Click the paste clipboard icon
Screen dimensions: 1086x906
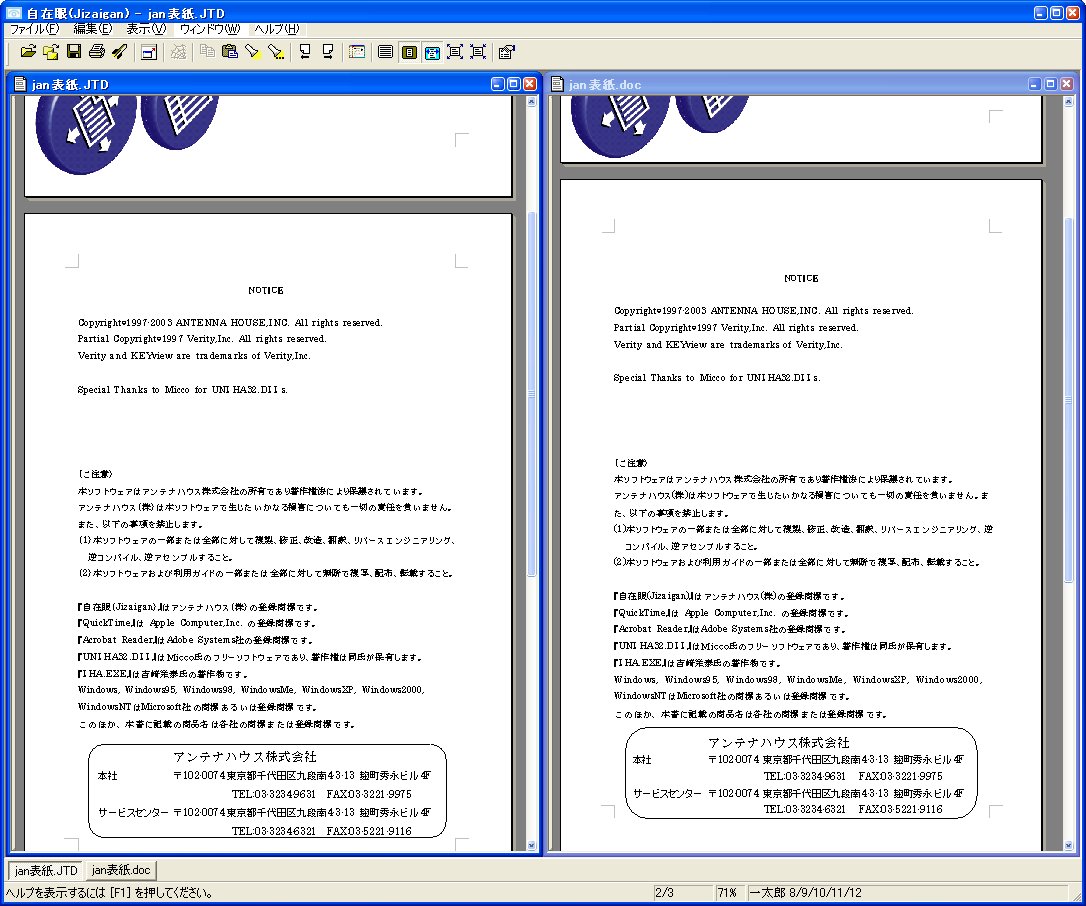[230, 52]
